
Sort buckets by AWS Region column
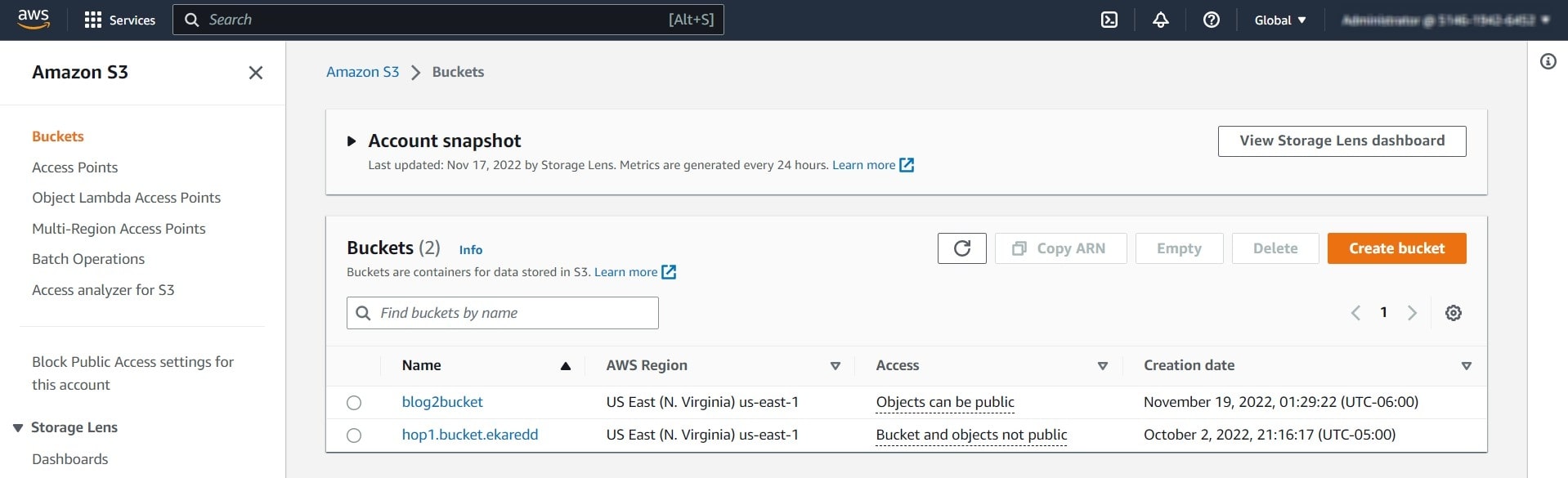(835, 366)
